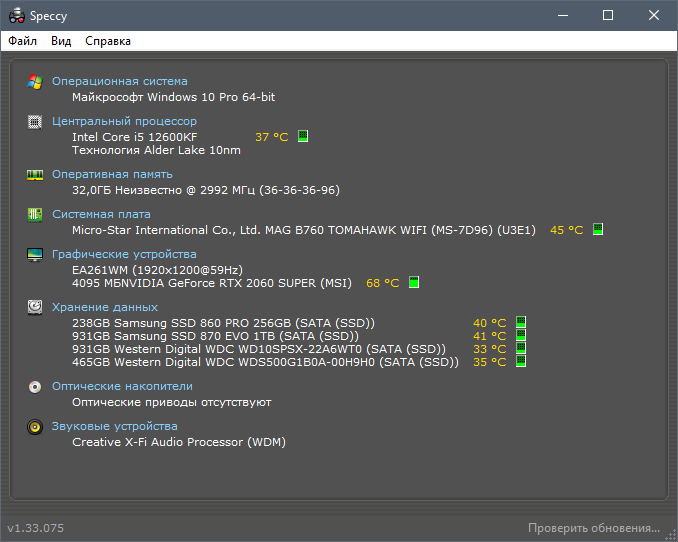Click the speaker icon beside Звуковые устройства

[35, 427]
